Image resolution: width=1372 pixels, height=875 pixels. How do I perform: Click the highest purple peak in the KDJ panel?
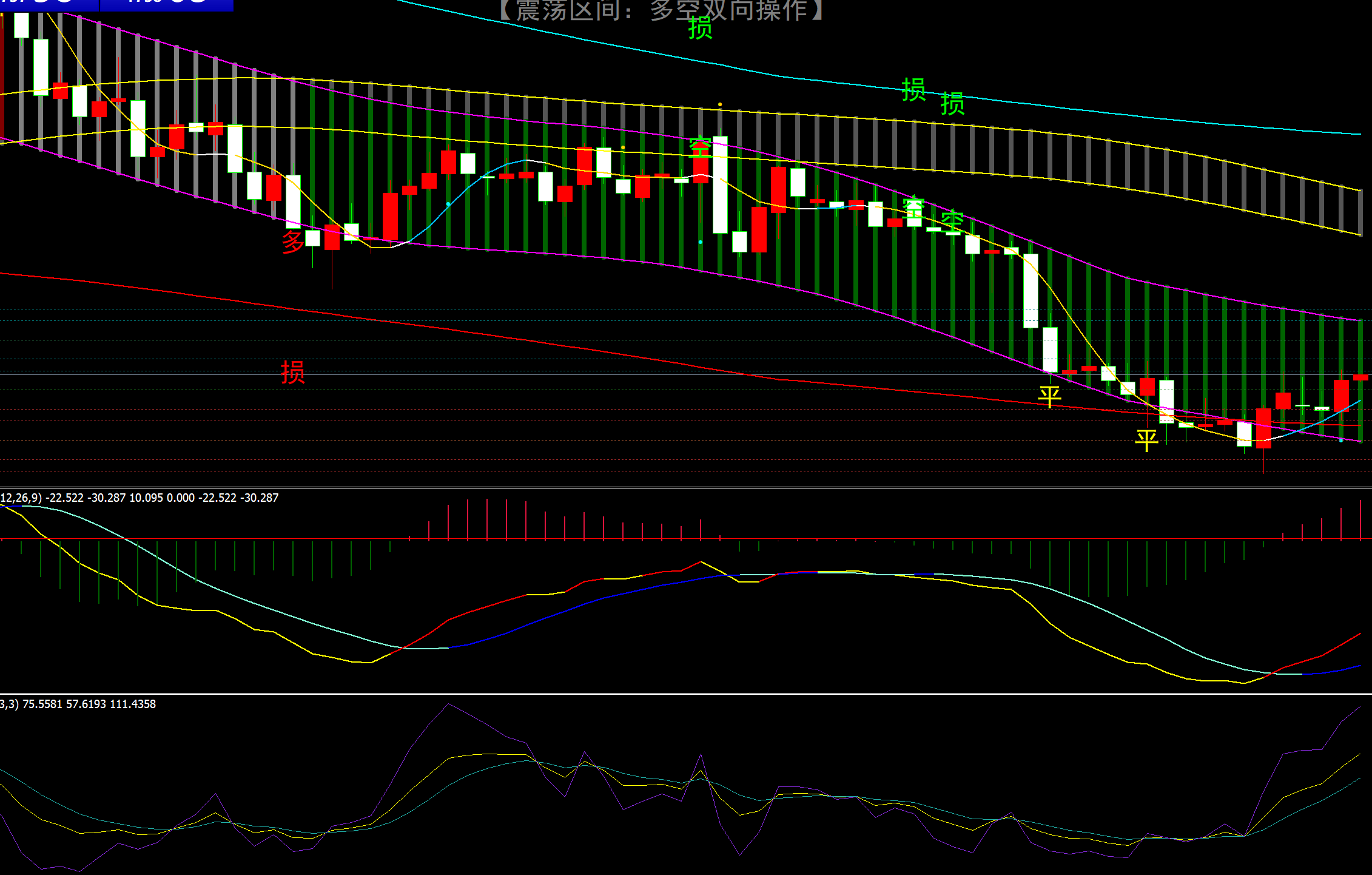tap(448, 704)
